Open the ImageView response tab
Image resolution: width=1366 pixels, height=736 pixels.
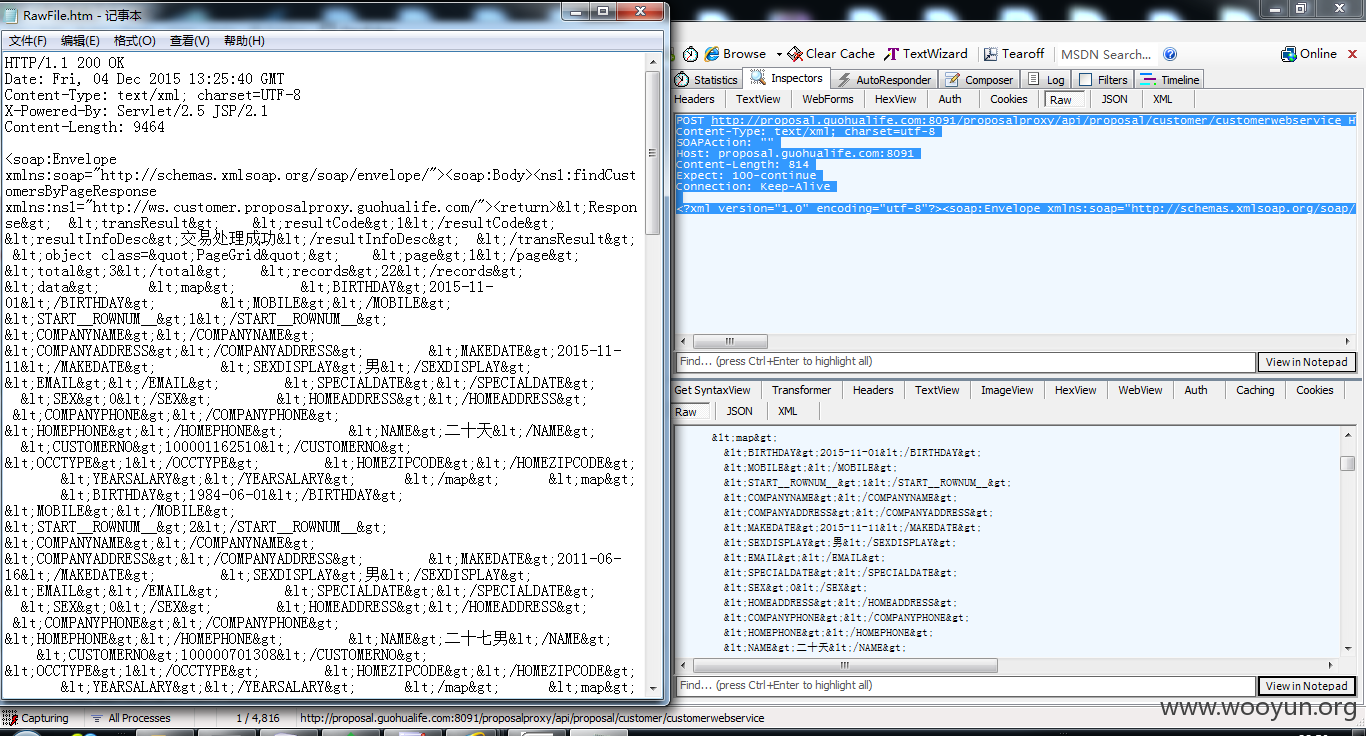click(1007, 390)
